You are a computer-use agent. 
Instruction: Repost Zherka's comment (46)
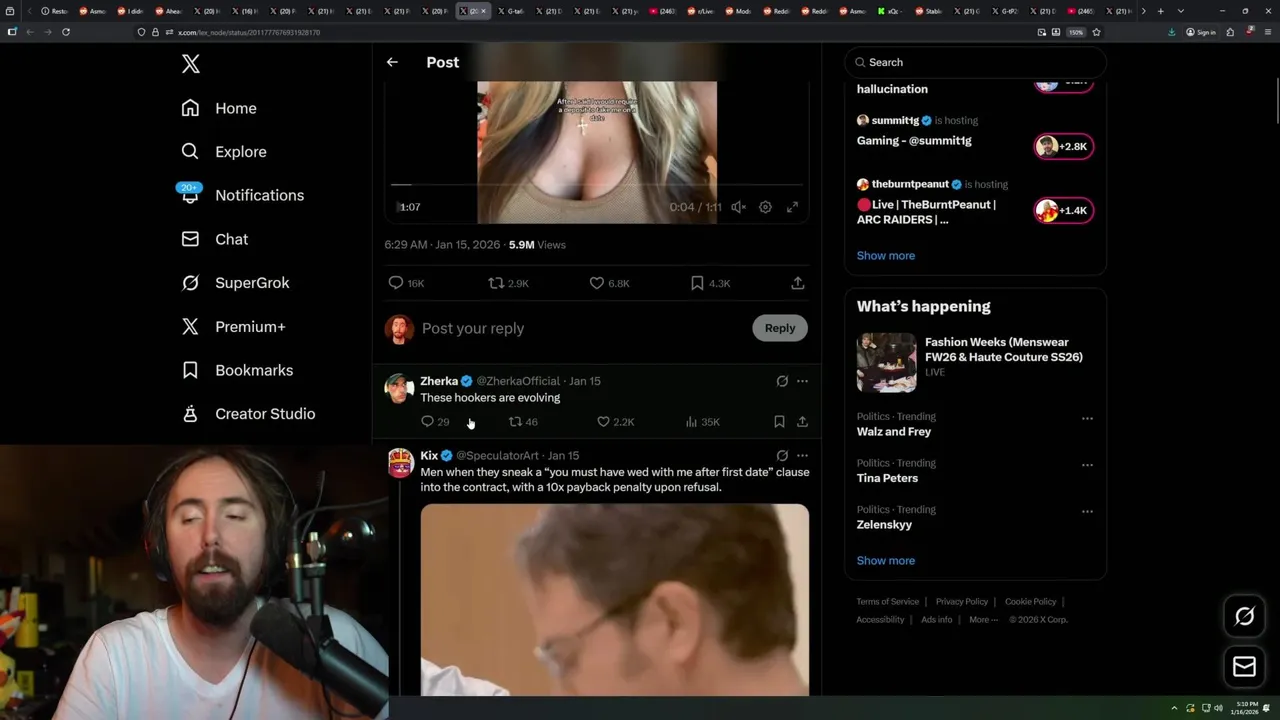point(523,422)
